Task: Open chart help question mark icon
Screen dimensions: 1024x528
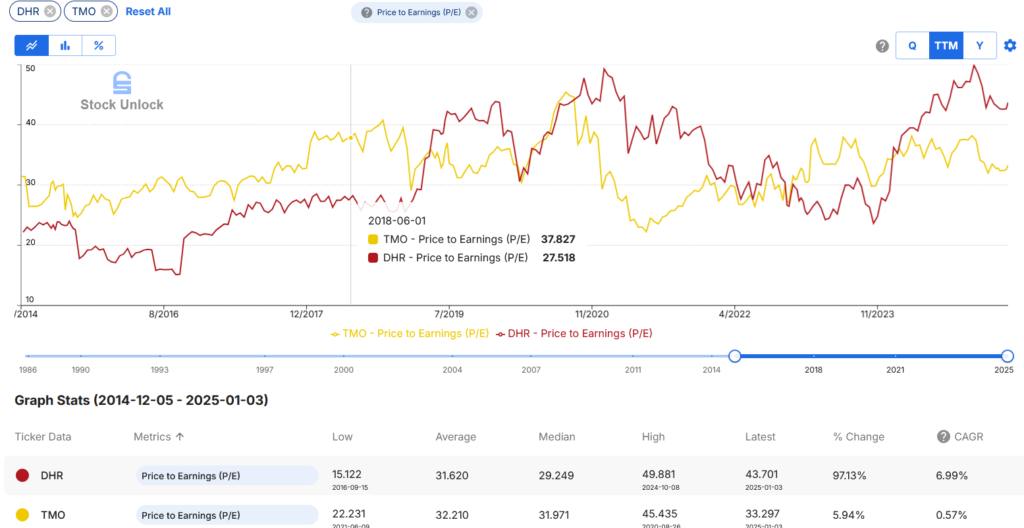Action: 882,46
